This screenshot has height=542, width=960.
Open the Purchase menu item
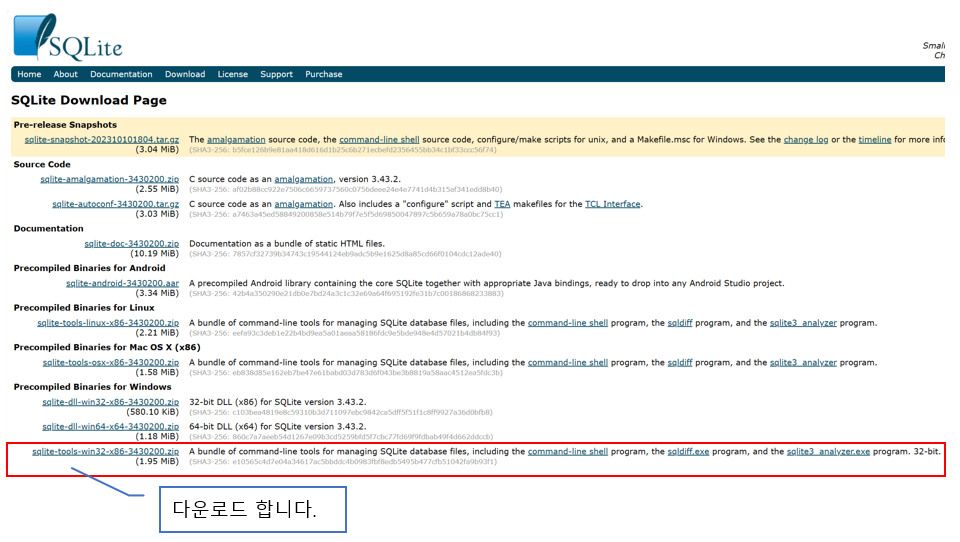[x=324, y=74]
